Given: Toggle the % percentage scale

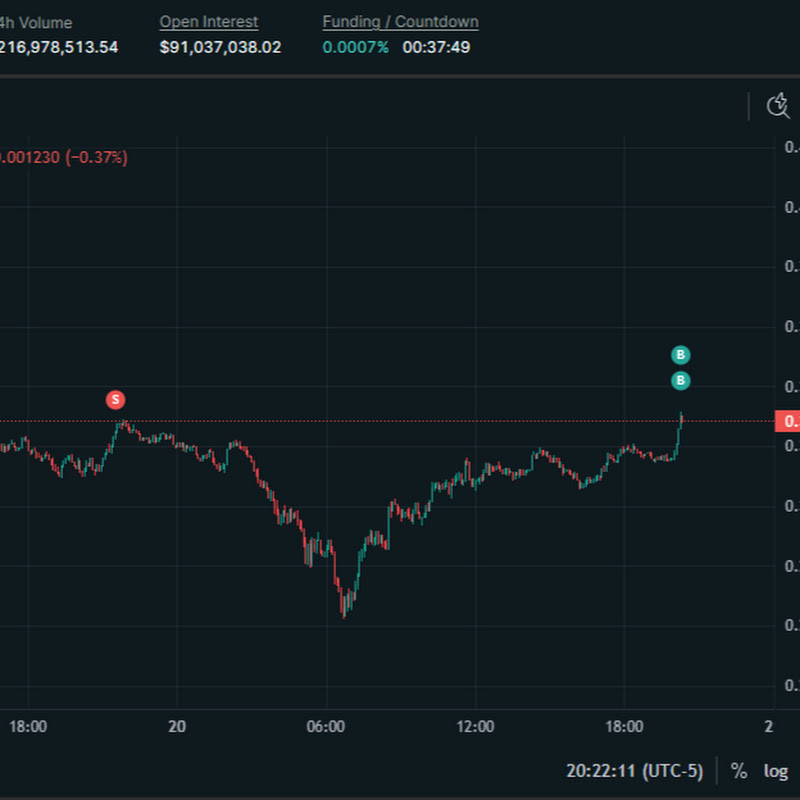Looking at the screenshot, I should (x=739, y=771).
